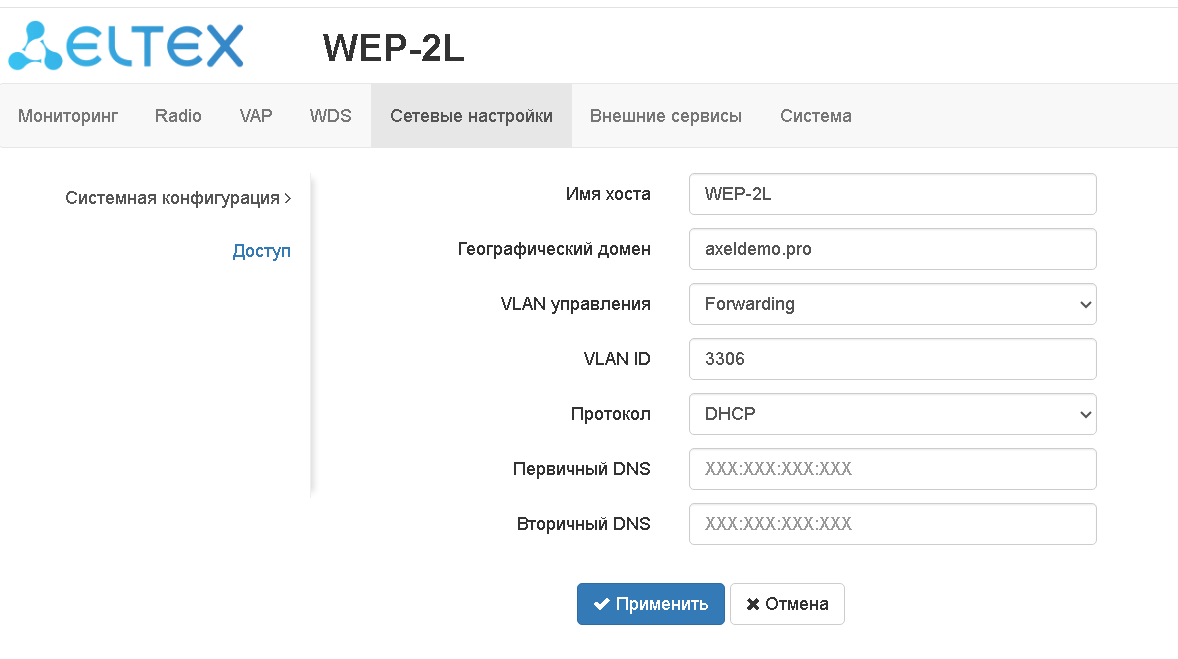Switch to the Мониторинг tab
Screen dimensions: 1178x659
click(x=68, y=116)
